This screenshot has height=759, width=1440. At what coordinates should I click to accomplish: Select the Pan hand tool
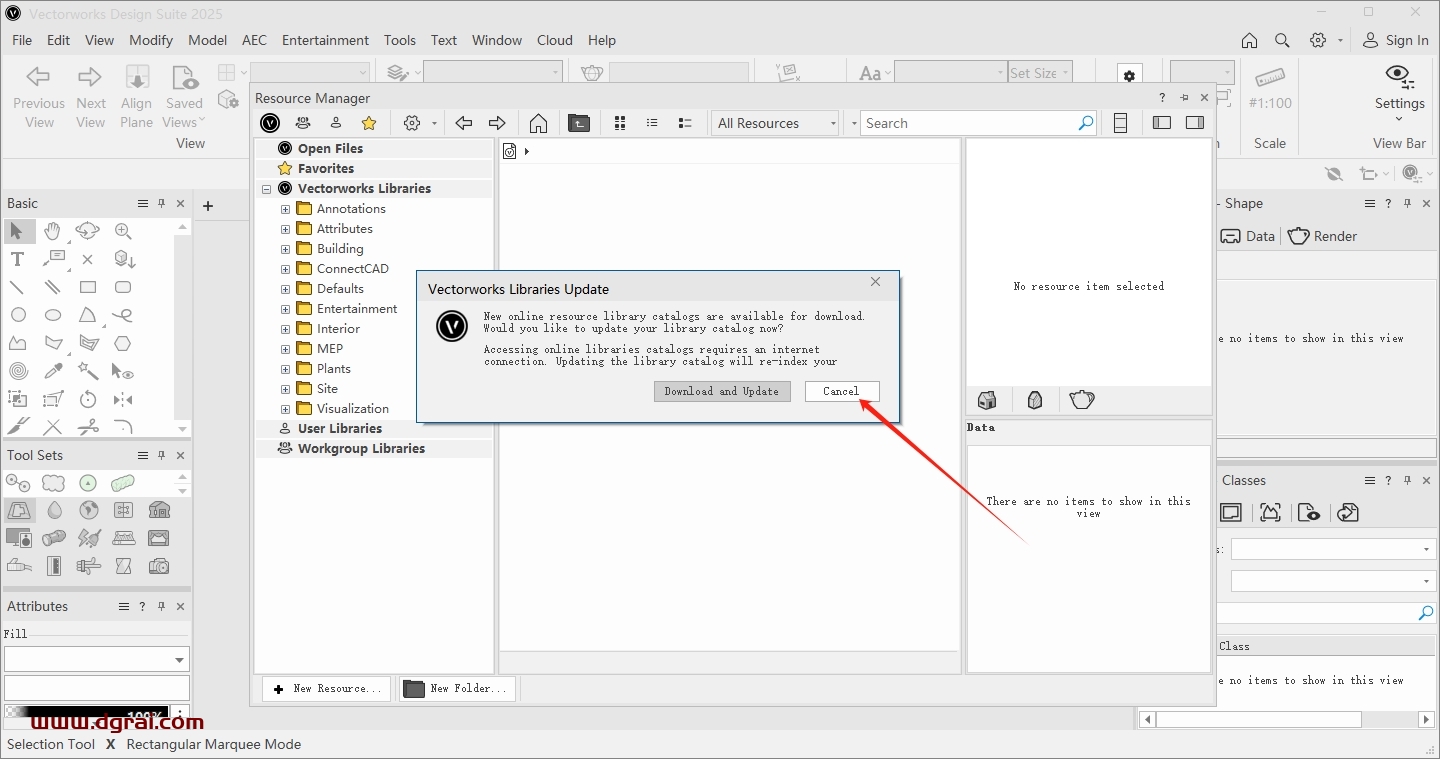tap(52, 231)
